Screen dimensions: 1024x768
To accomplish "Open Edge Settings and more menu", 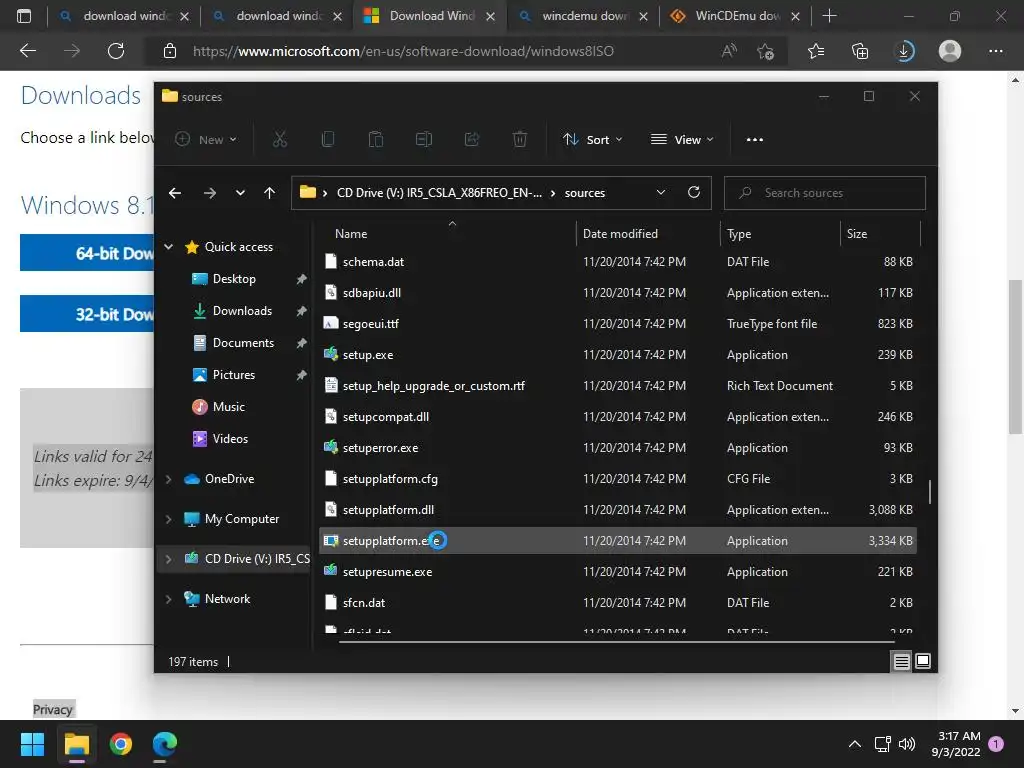I will [996, 51].
